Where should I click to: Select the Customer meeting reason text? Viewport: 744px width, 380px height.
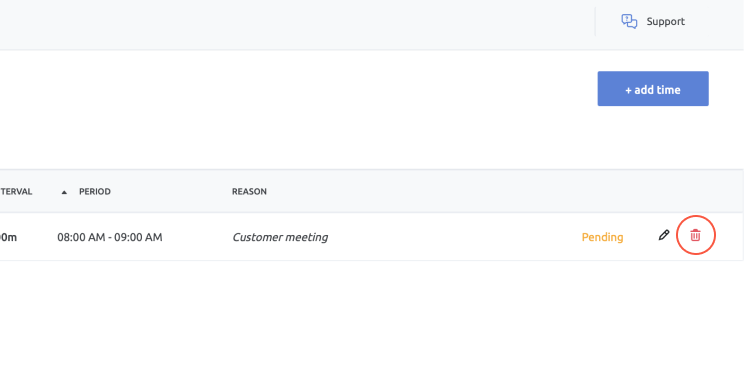(x=280, y=237)
